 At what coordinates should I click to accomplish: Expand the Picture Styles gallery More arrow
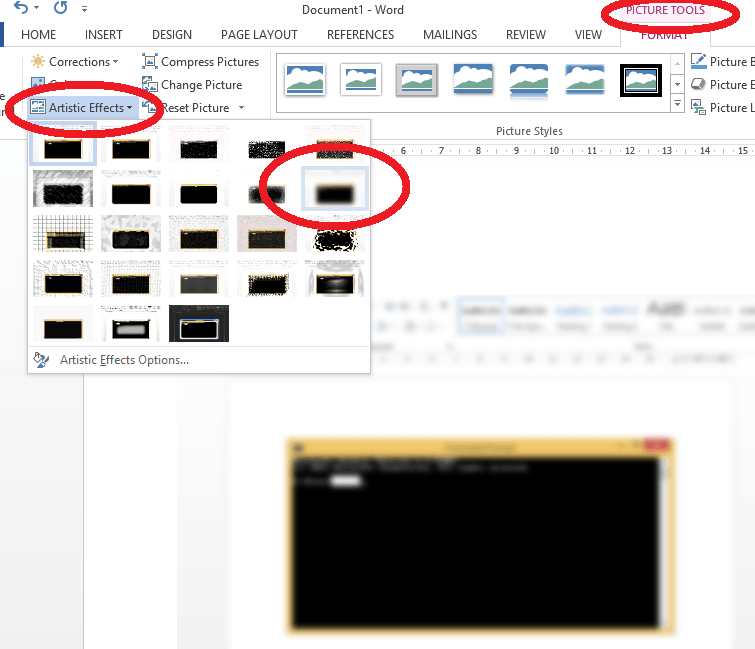point(677,103)
